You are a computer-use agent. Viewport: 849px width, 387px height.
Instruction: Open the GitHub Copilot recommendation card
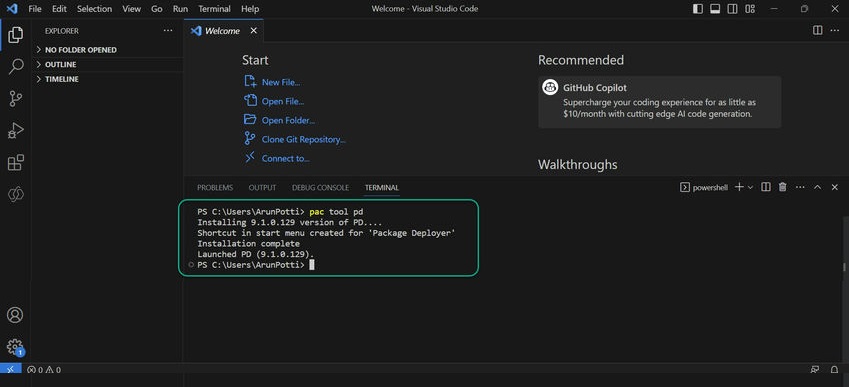(x=659, y=102)
